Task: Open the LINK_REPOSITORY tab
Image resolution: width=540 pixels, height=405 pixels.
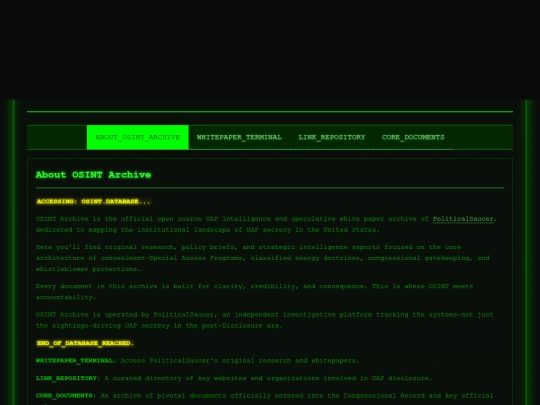Action: click(x=332, y=137)
